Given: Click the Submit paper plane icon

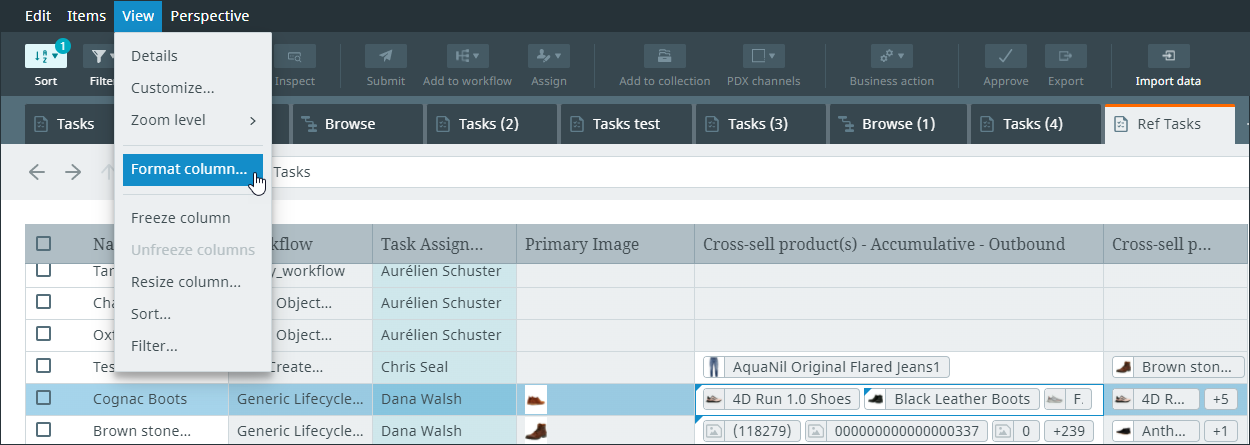Looking at the screenshot, I should point(385,57).
